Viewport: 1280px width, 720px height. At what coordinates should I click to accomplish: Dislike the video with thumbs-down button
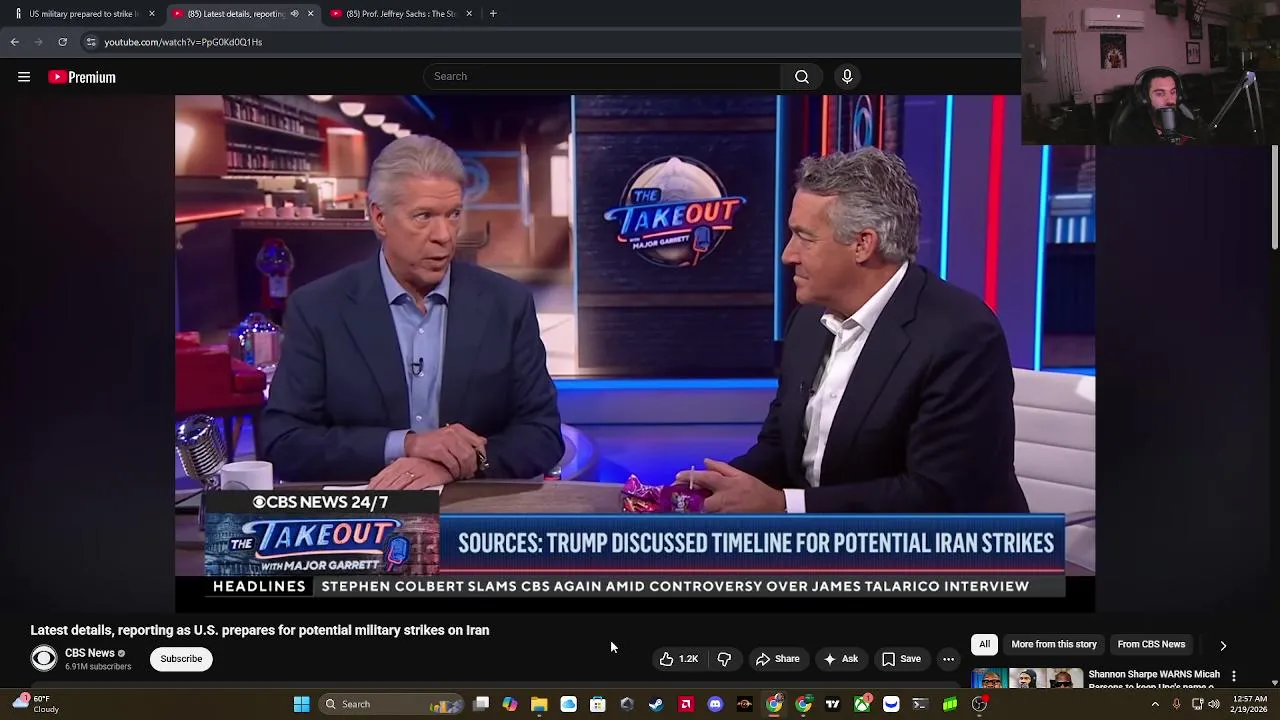pyautogui.click(x=724, y=659)
